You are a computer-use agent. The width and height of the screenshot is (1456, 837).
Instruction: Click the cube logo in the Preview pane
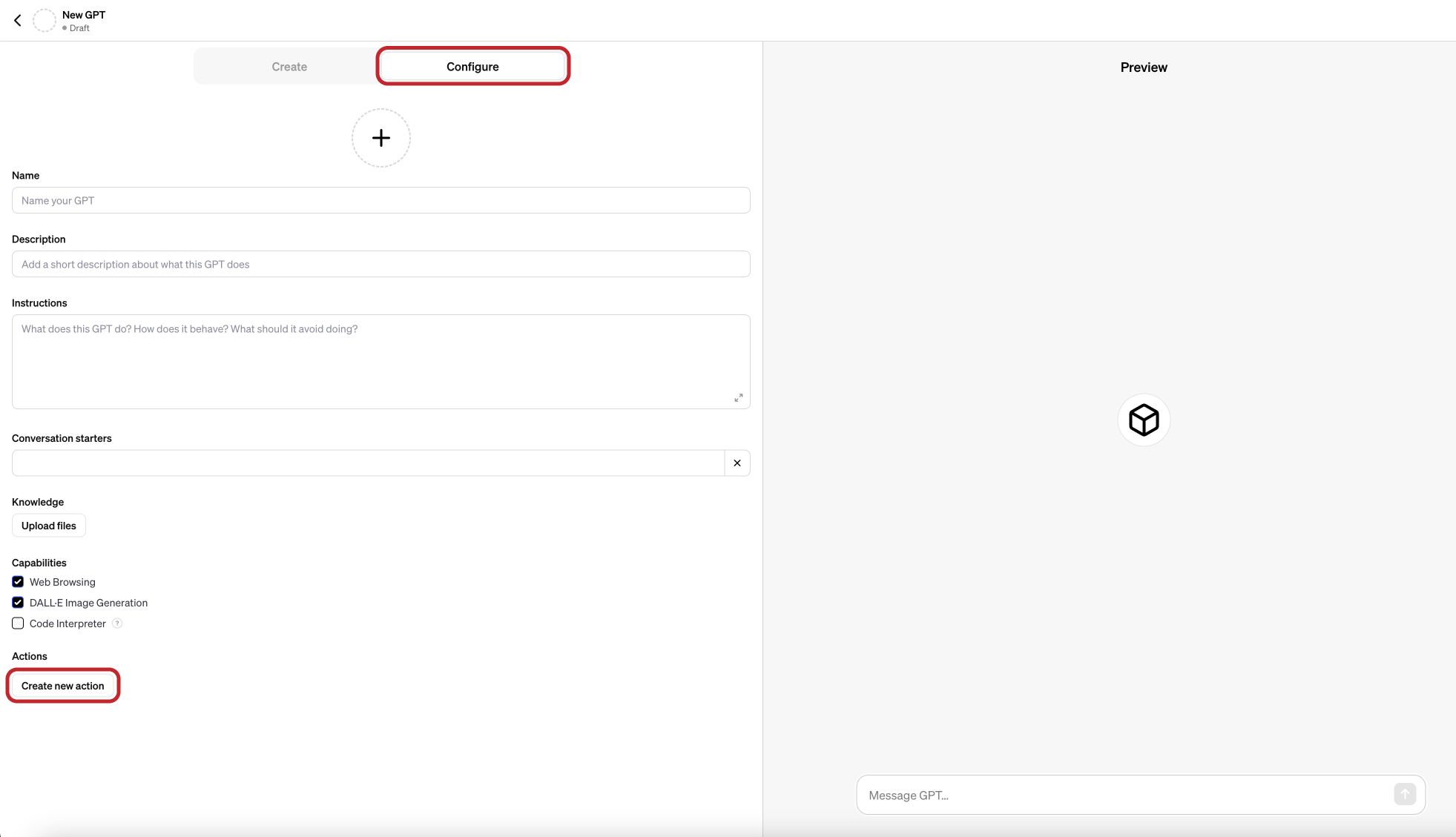1142,420
